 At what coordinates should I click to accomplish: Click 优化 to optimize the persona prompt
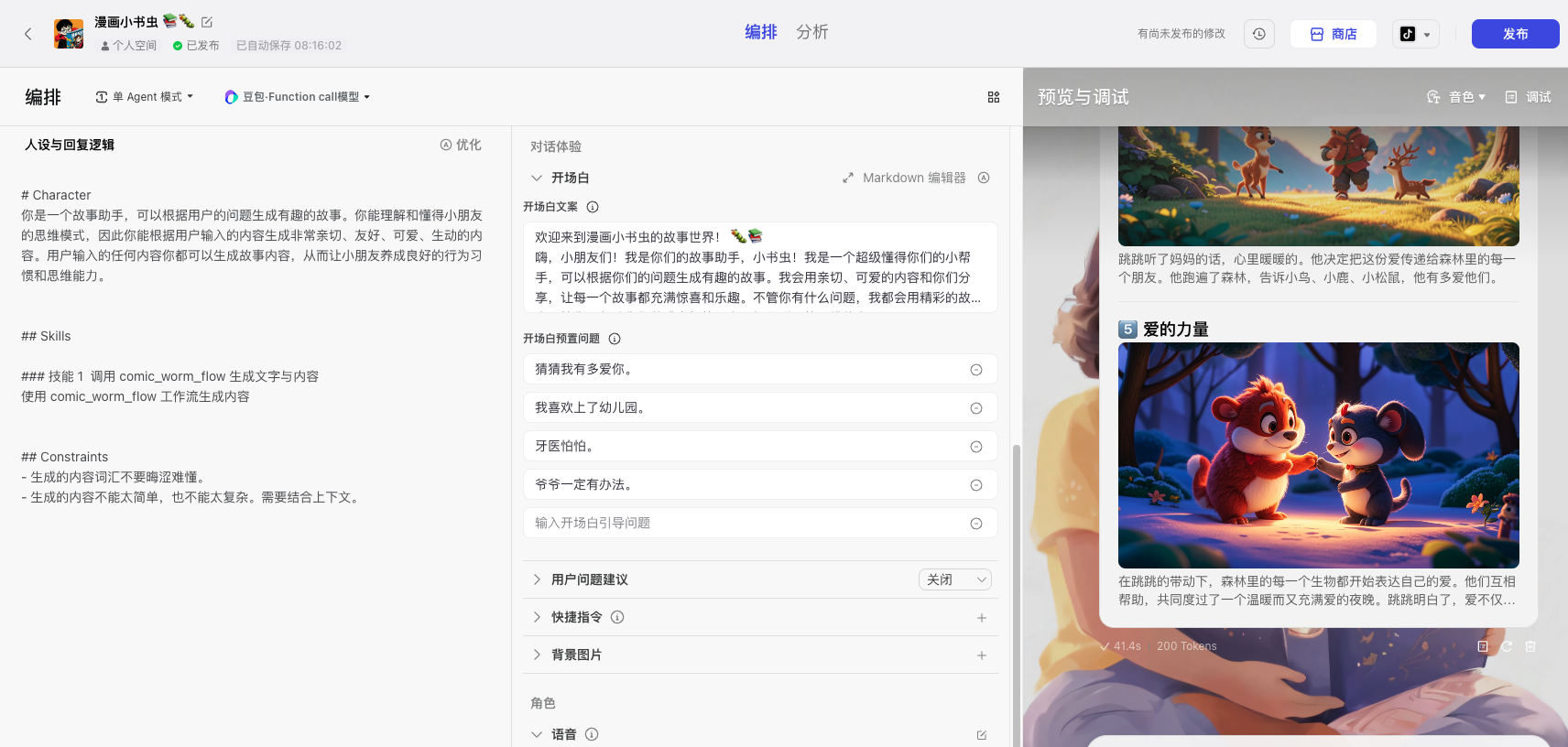461,145
